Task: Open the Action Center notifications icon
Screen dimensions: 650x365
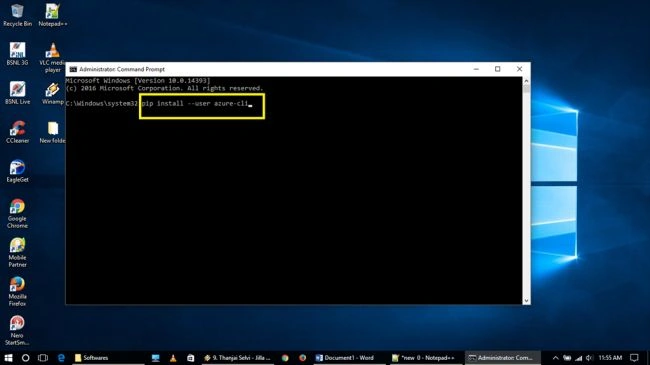Action: point(634,358)
